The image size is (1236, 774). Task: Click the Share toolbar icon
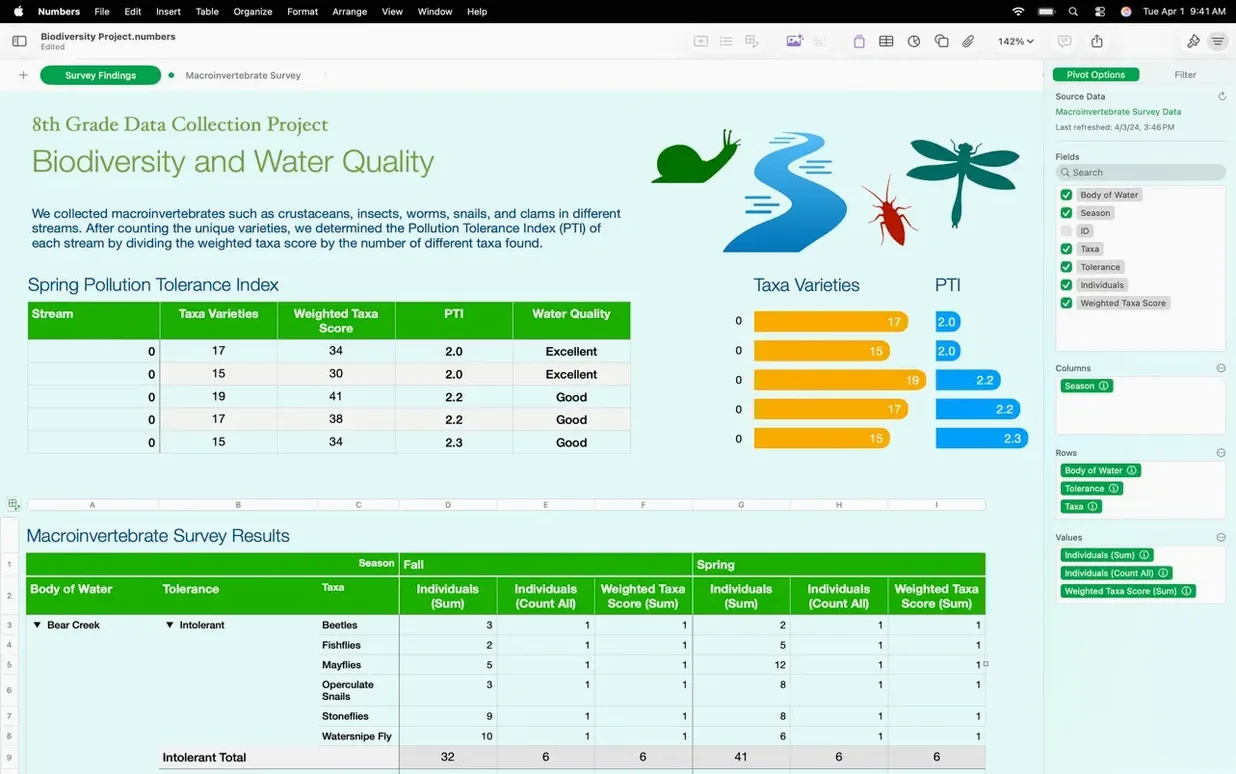[1097, 41]
